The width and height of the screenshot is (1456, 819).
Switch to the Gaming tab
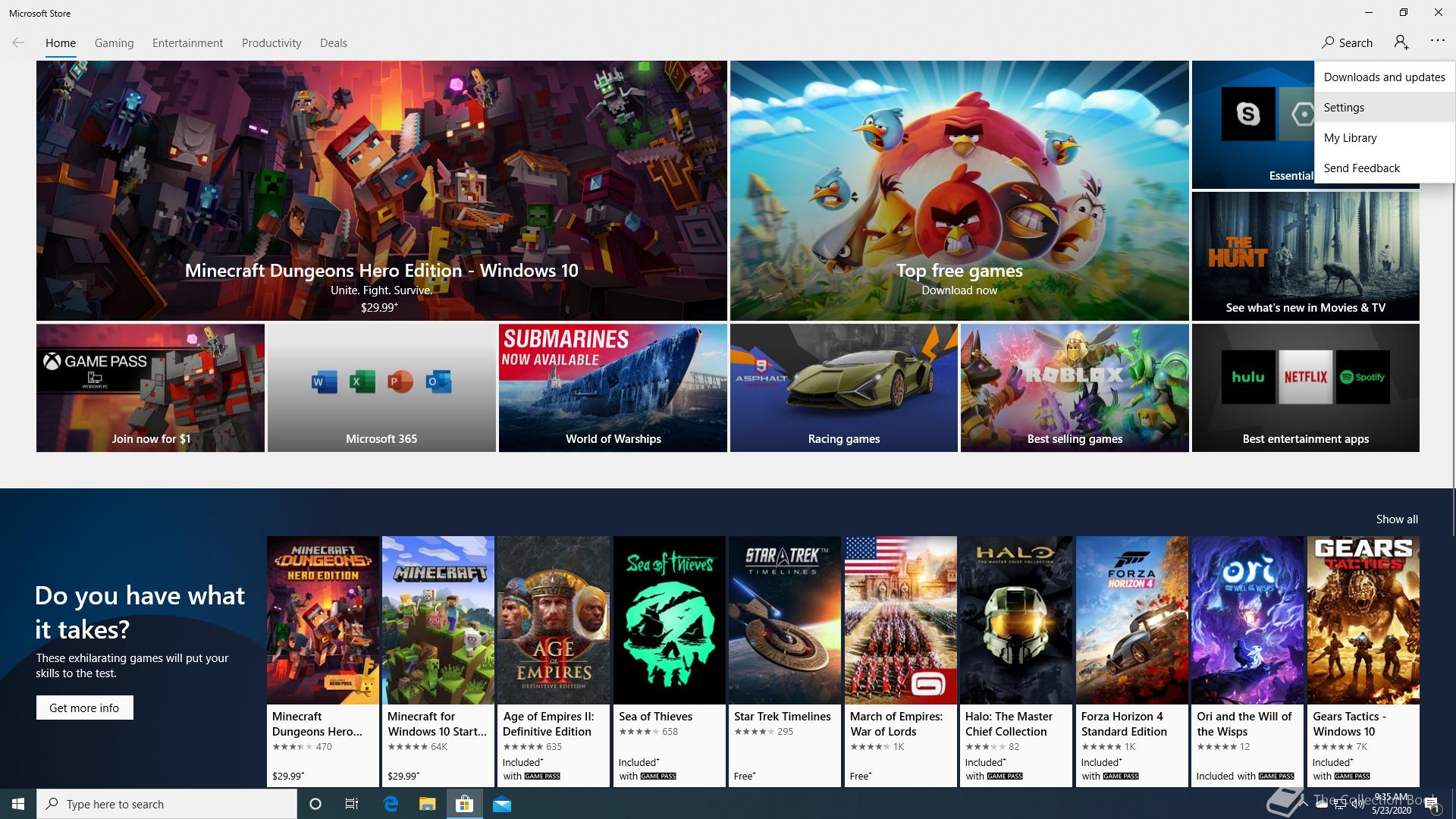tap(114, 42)
